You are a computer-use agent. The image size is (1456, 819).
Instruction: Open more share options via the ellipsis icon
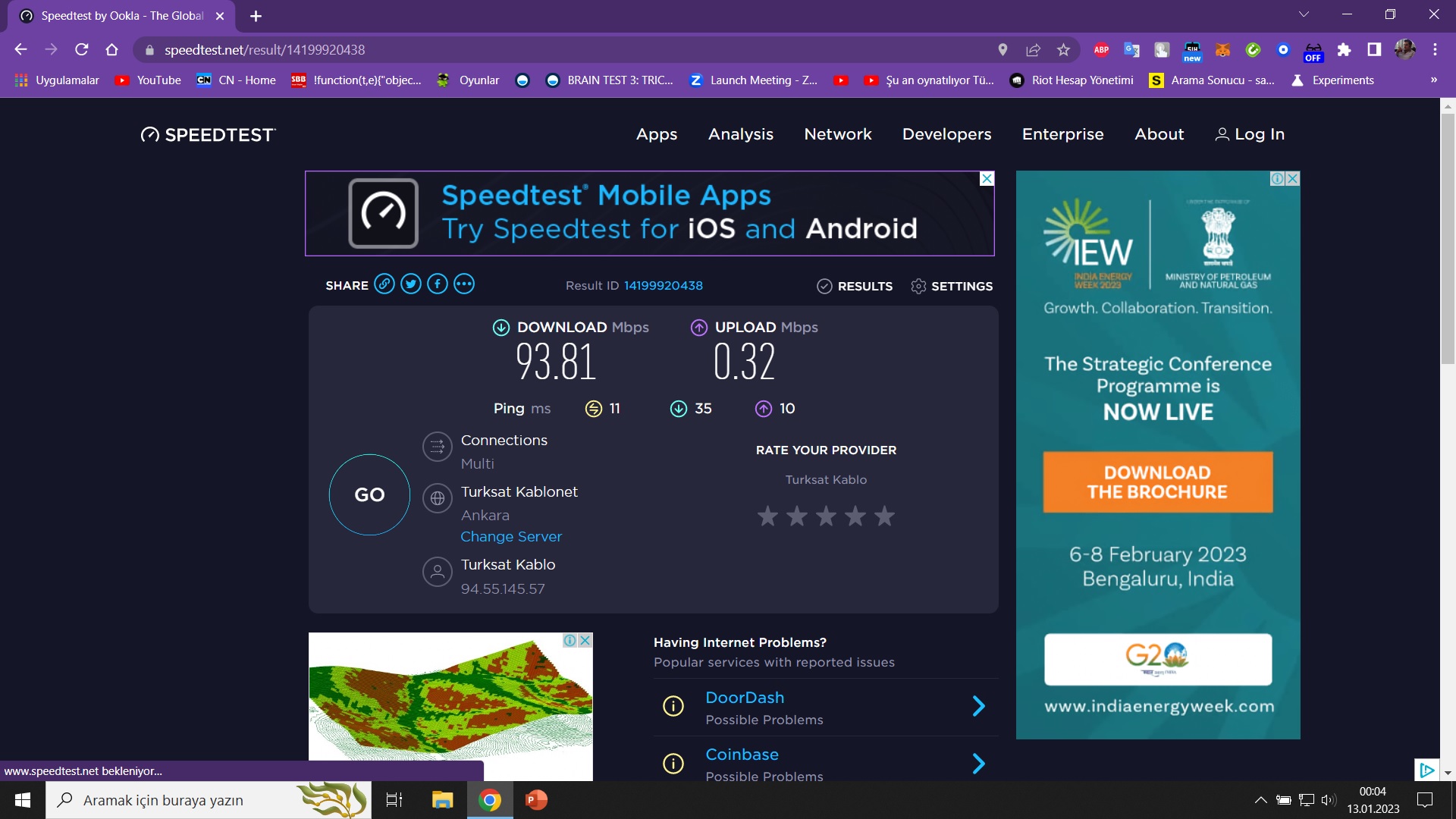[x=464, y=284]
